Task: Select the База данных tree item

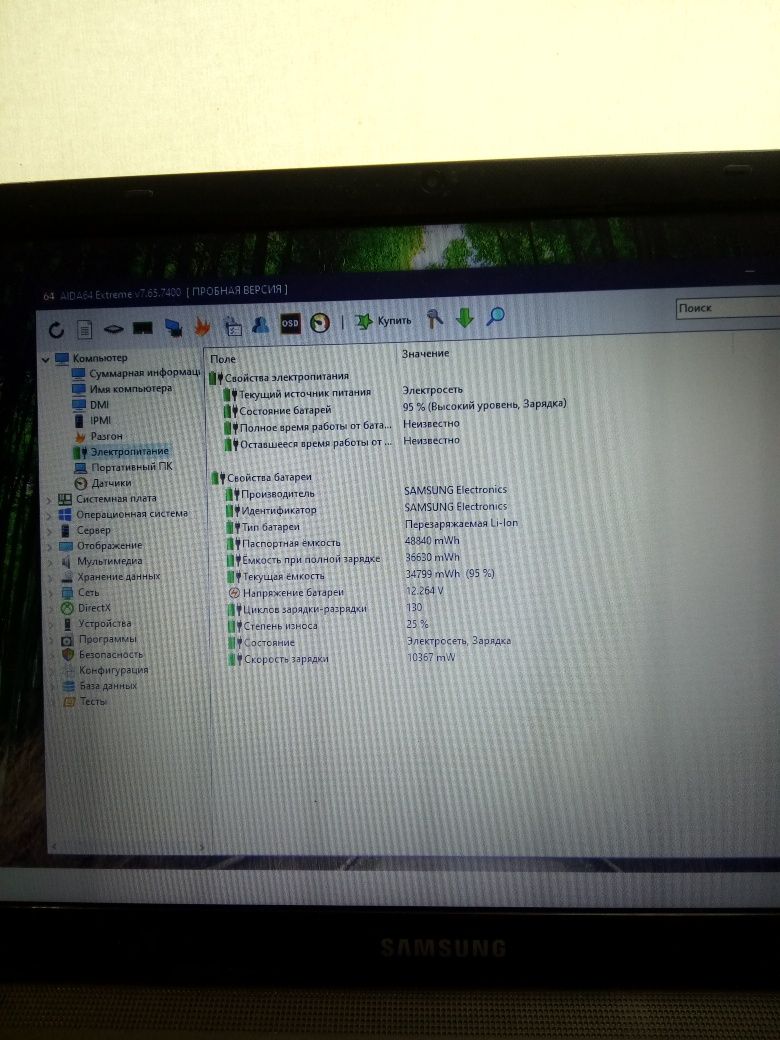Action: click(99, 686)
